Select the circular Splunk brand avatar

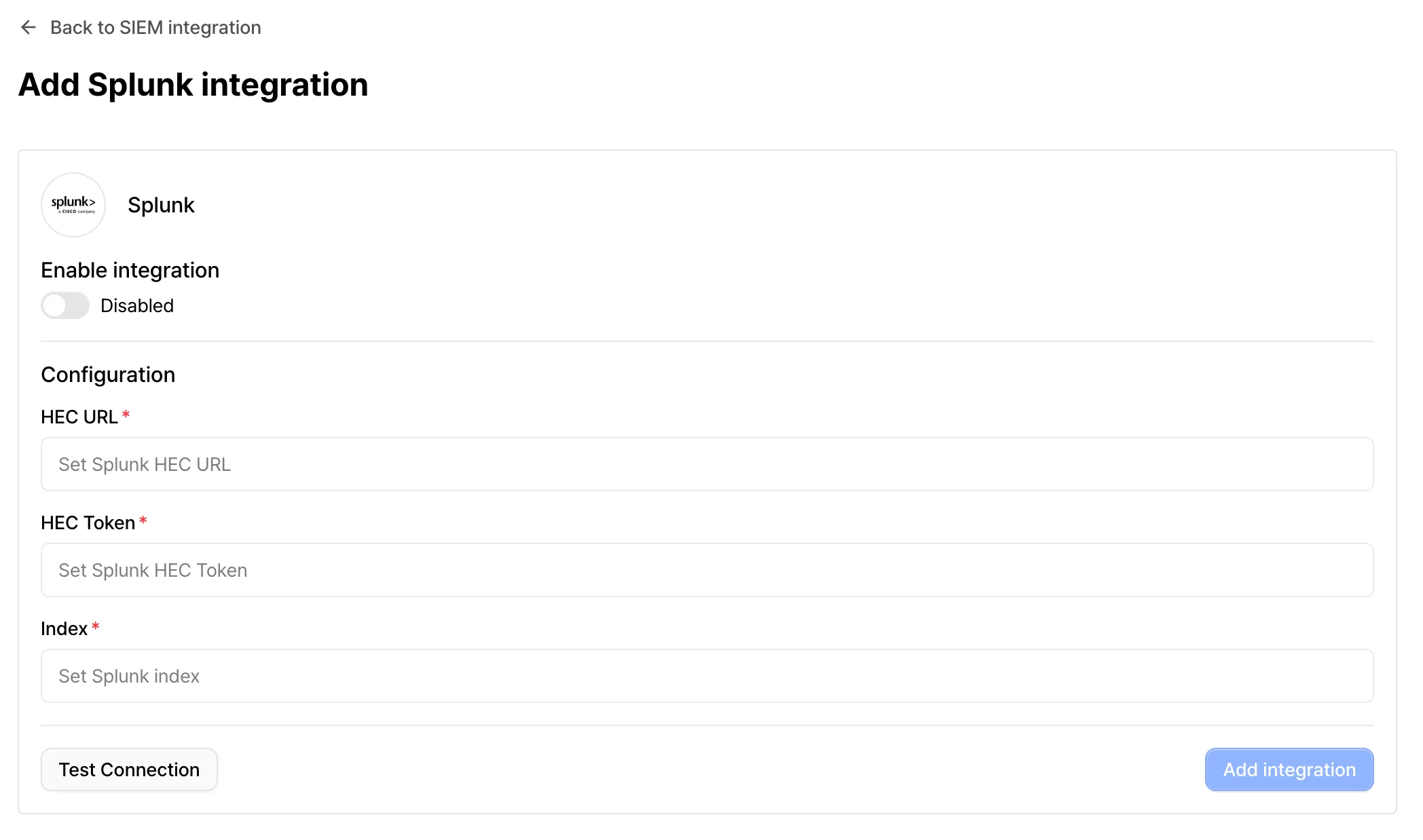coord(73,204)
